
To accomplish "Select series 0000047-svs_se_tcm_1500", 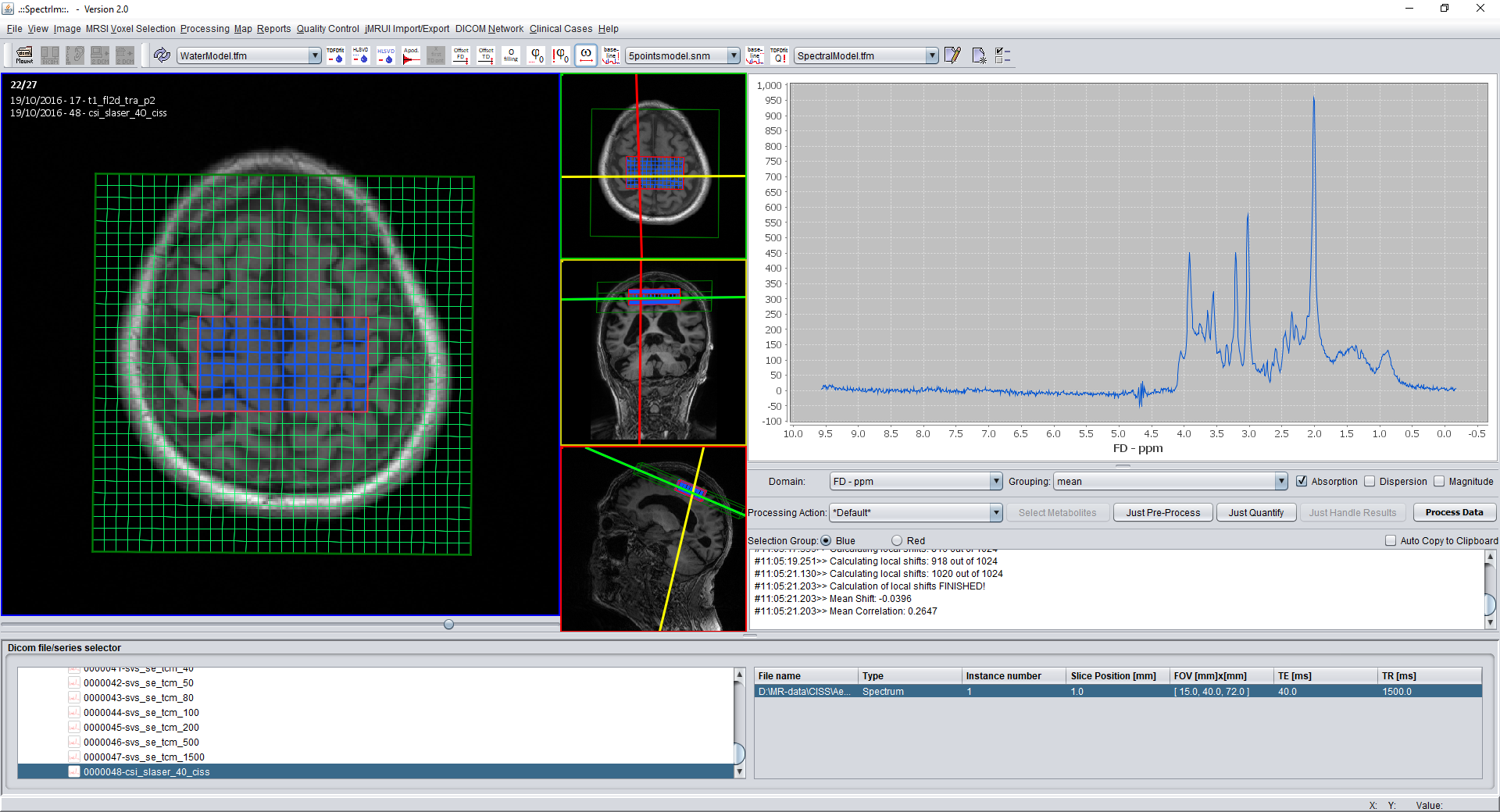I will click(144, 757).
